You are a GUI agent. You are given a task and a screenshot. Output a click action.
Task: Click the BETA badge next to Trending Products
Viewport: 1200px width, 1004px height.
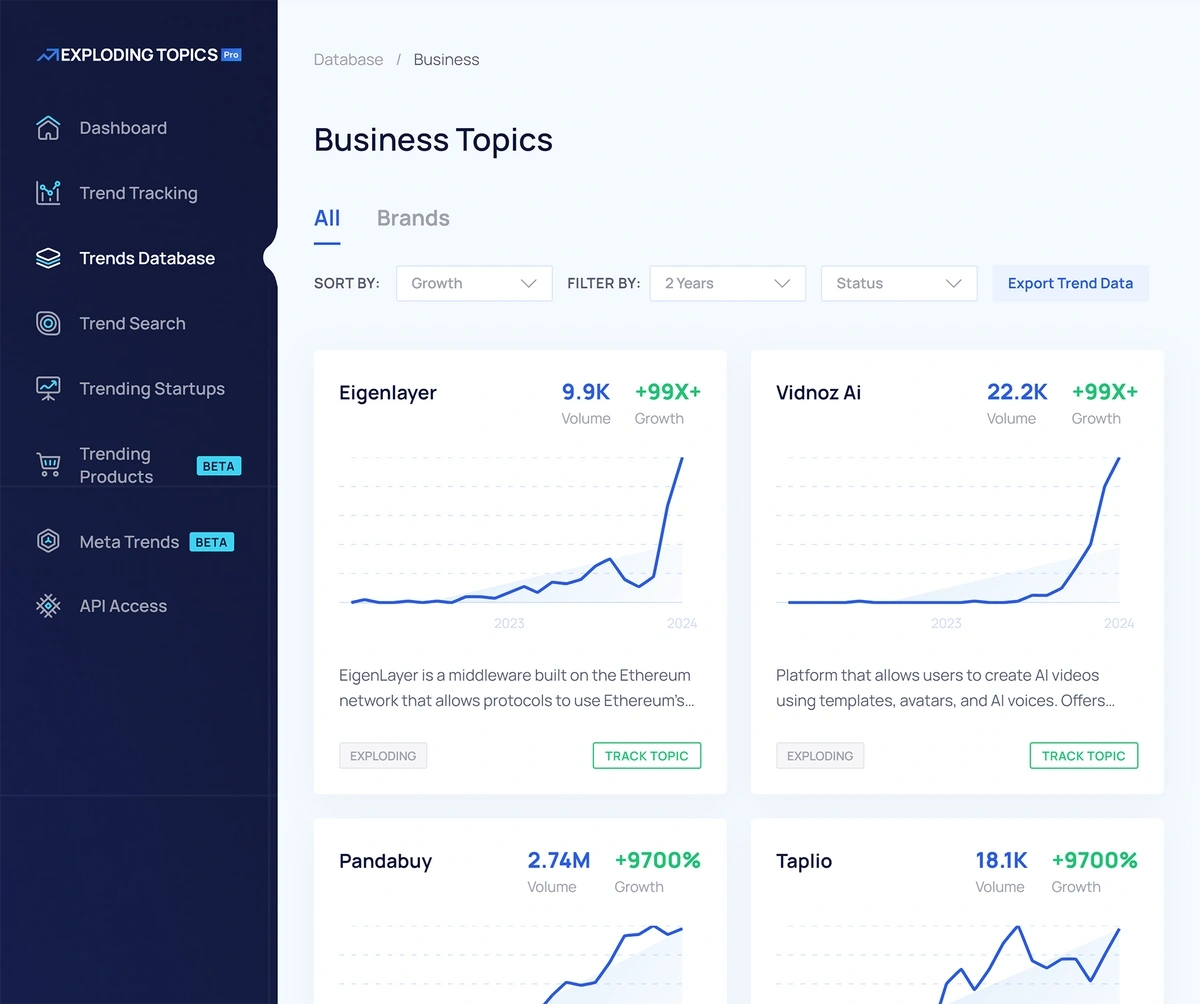tap(218, 466)
